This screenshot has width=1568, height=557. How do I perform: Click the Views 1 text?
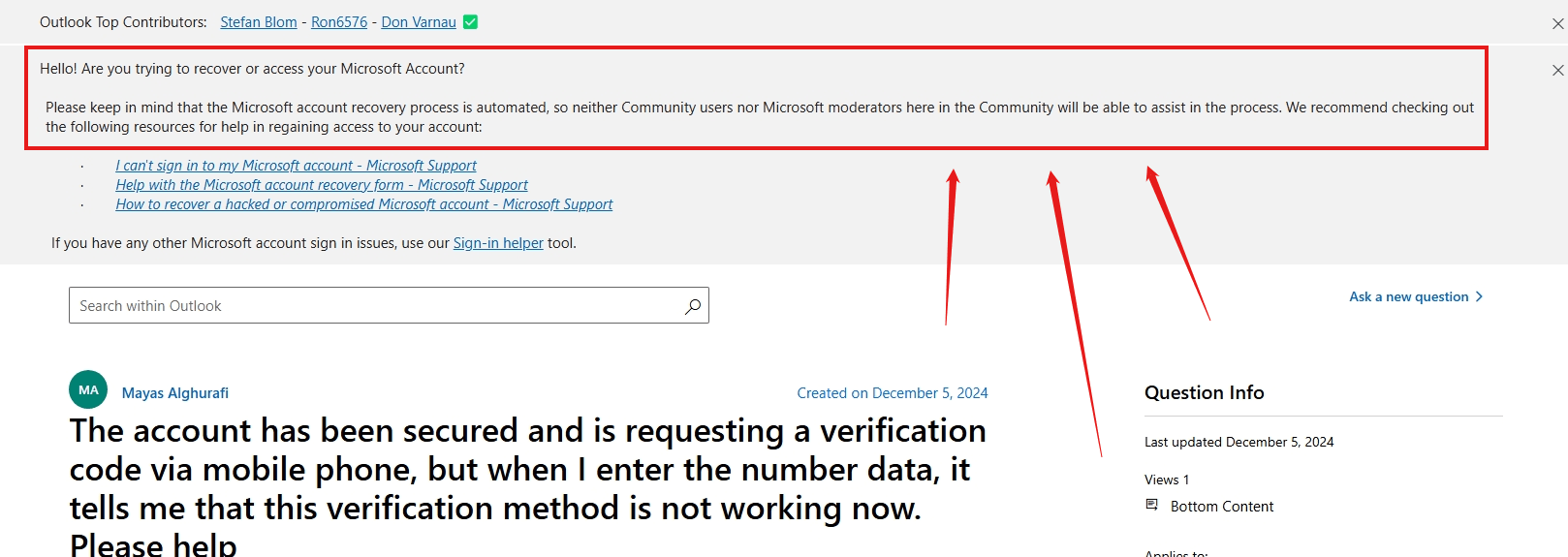click(x=1167, y=480)
